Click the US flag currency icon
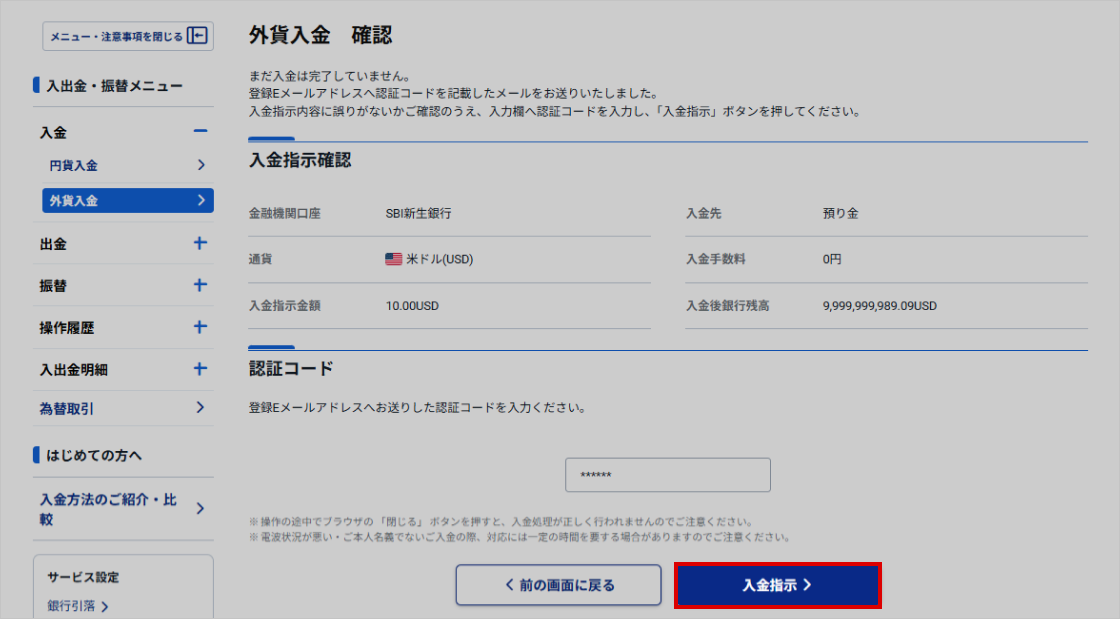 [393, 259]
